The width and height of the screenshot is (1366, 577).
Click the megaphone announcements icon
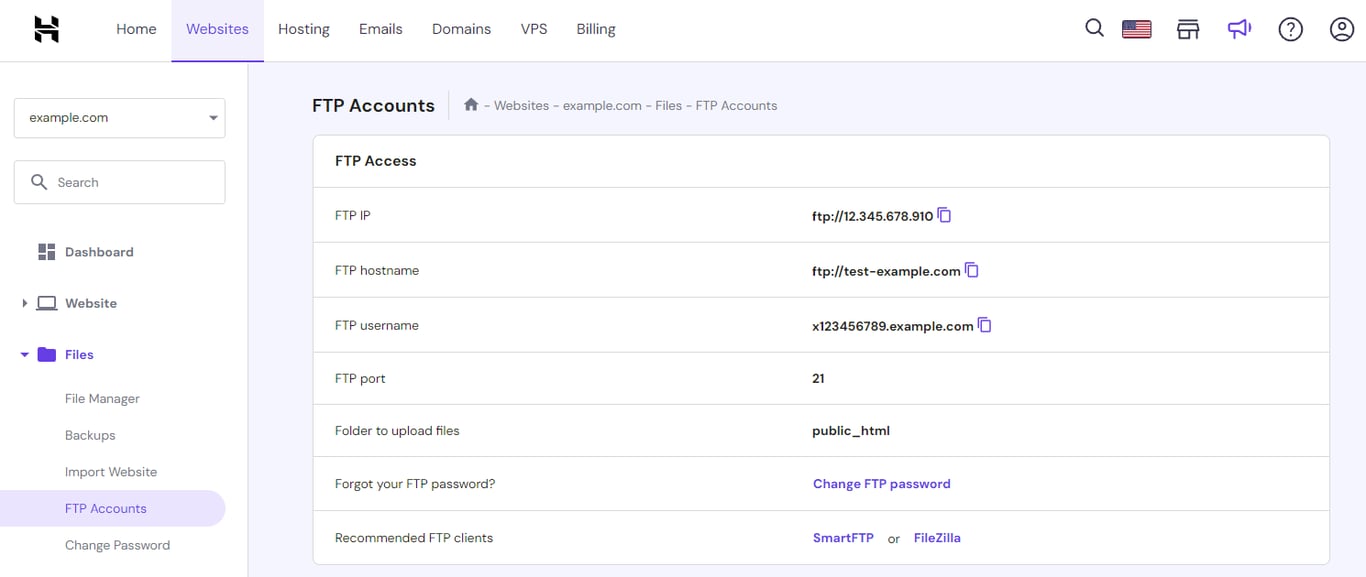(1239, 29)
